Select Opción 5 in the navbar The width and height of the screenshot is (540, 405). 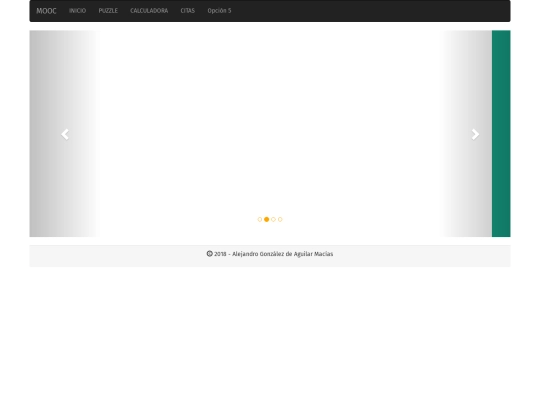[219, 11]
